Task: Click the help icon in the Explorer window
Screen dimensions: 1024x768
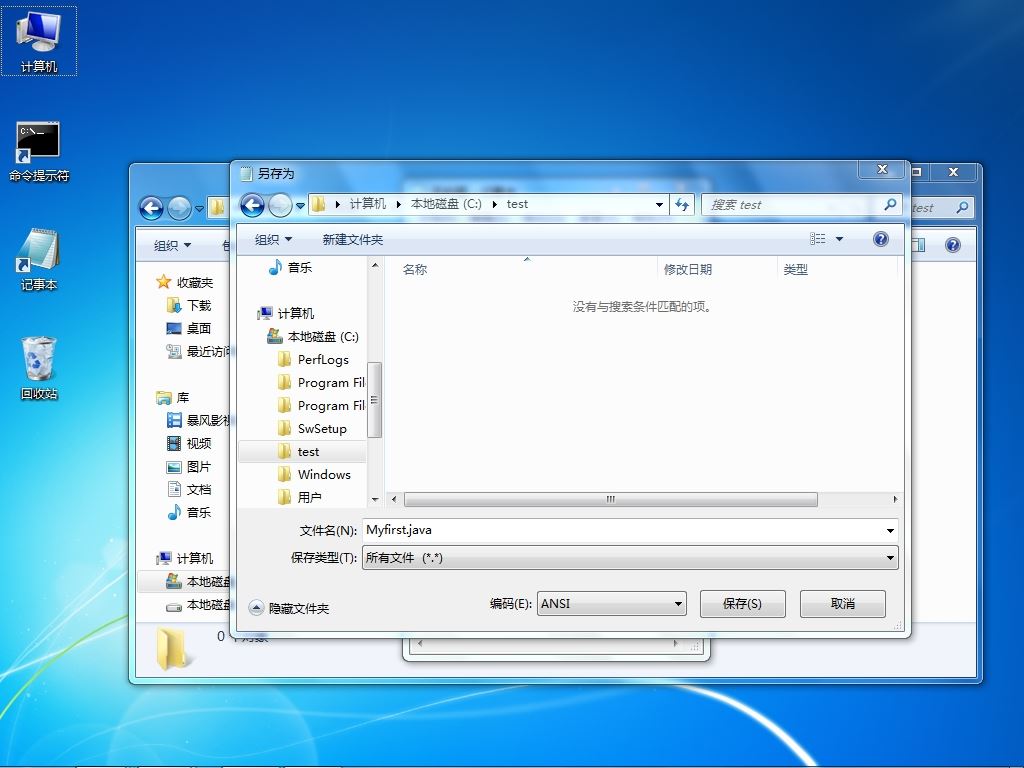Action: coord(953,245)
